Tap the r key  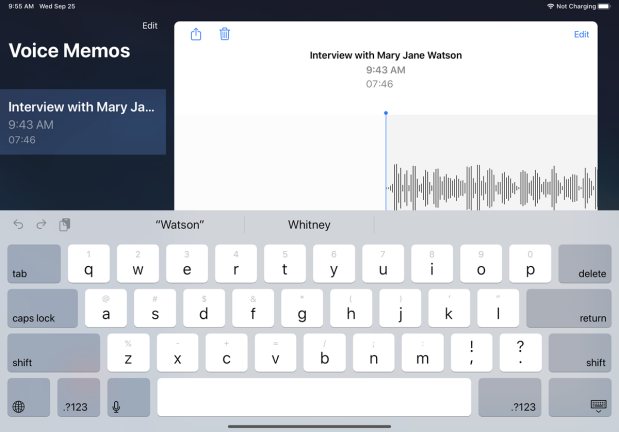click(236, 263)
